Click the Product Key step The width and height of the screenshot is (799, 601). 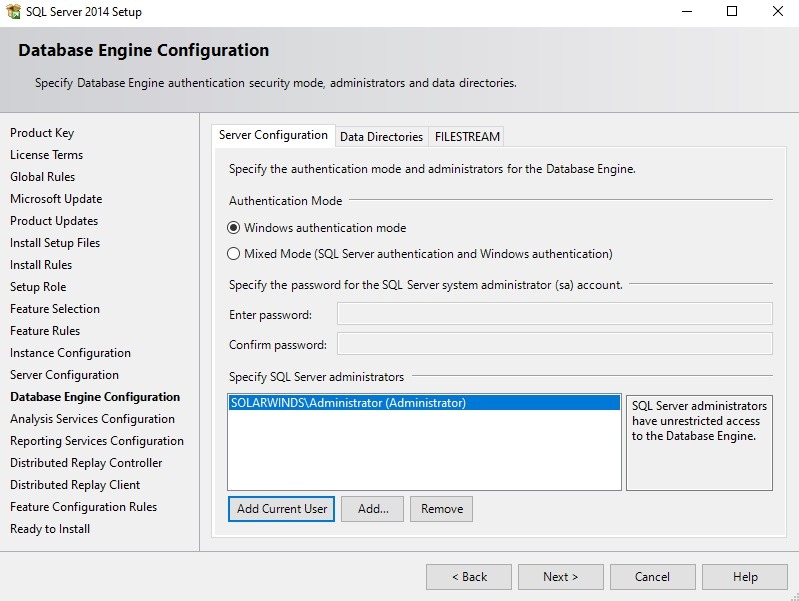pos(42,133)
